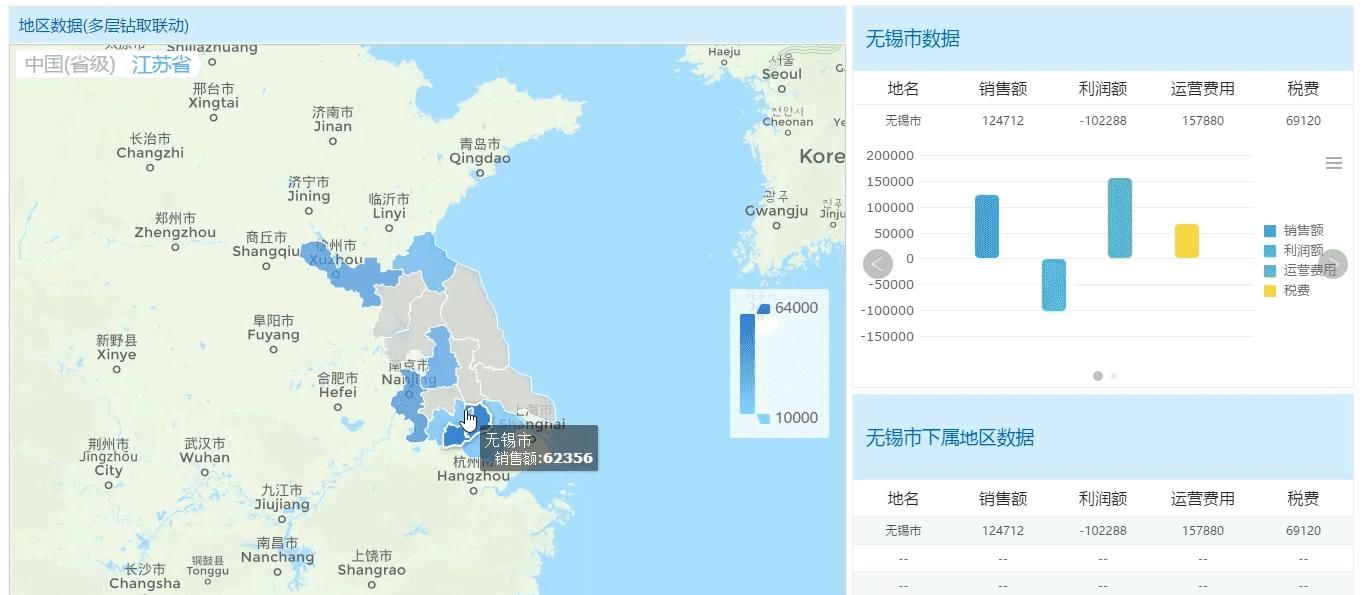The height and width of the screenshot is (595, 1366).
Task: Click the map color gradient bar
Action: tap(747, 364)
